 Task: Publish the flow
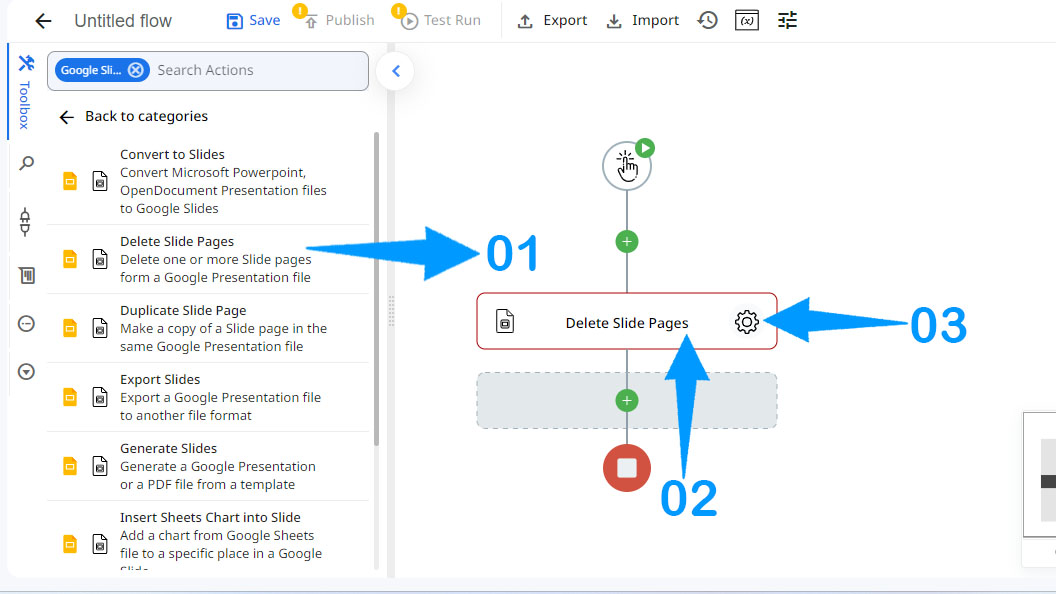tap(339, 21)
